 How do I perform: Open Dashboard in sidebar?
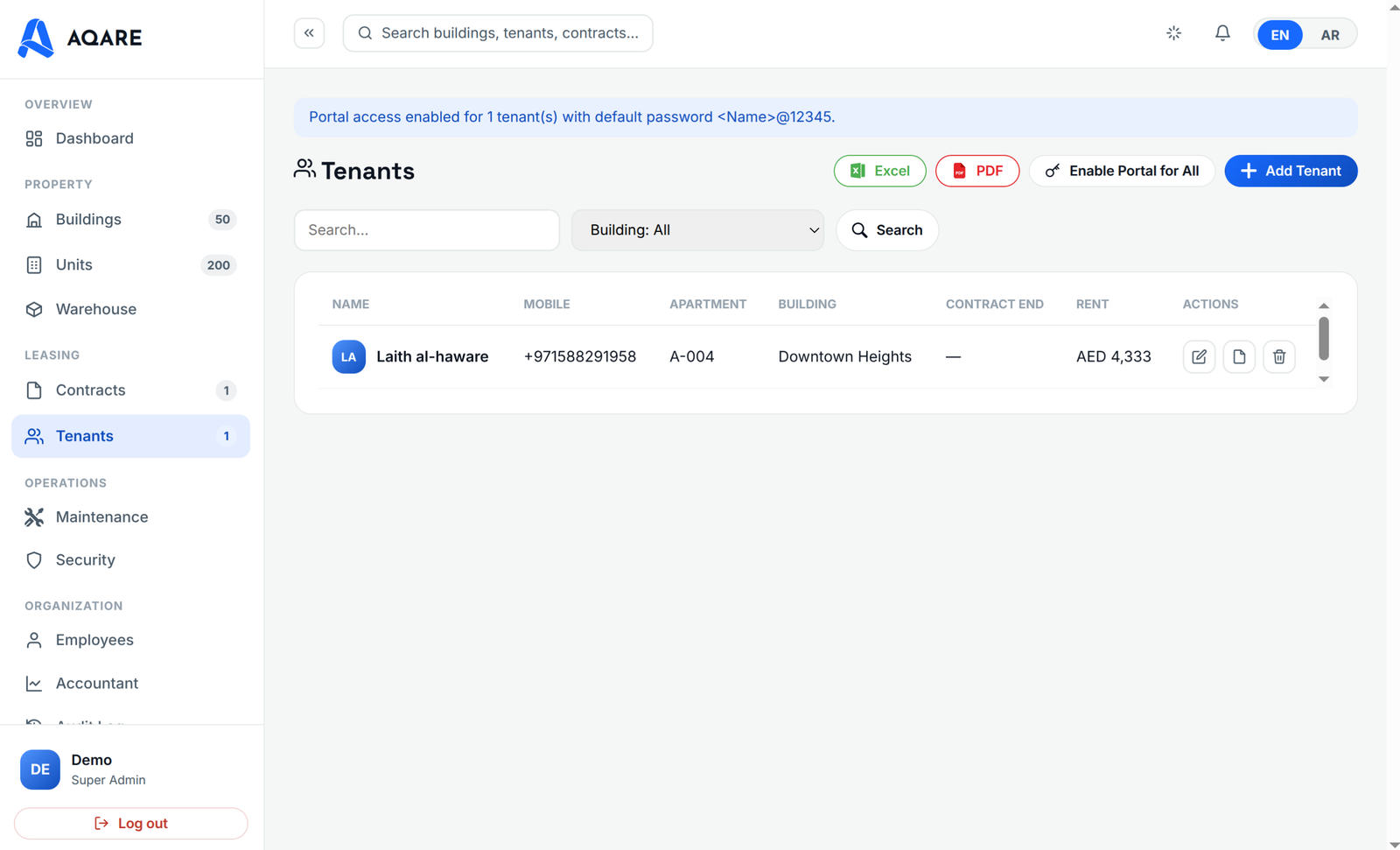tap(130, 138)
